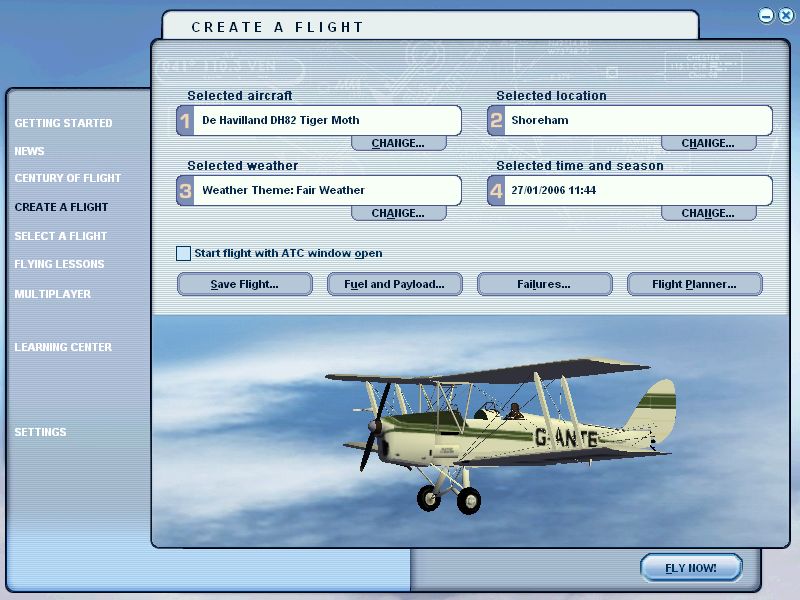
Task: Click the CREATE A FLIGHT title tab
Action: pyautogui.click(x=430, y=26)
